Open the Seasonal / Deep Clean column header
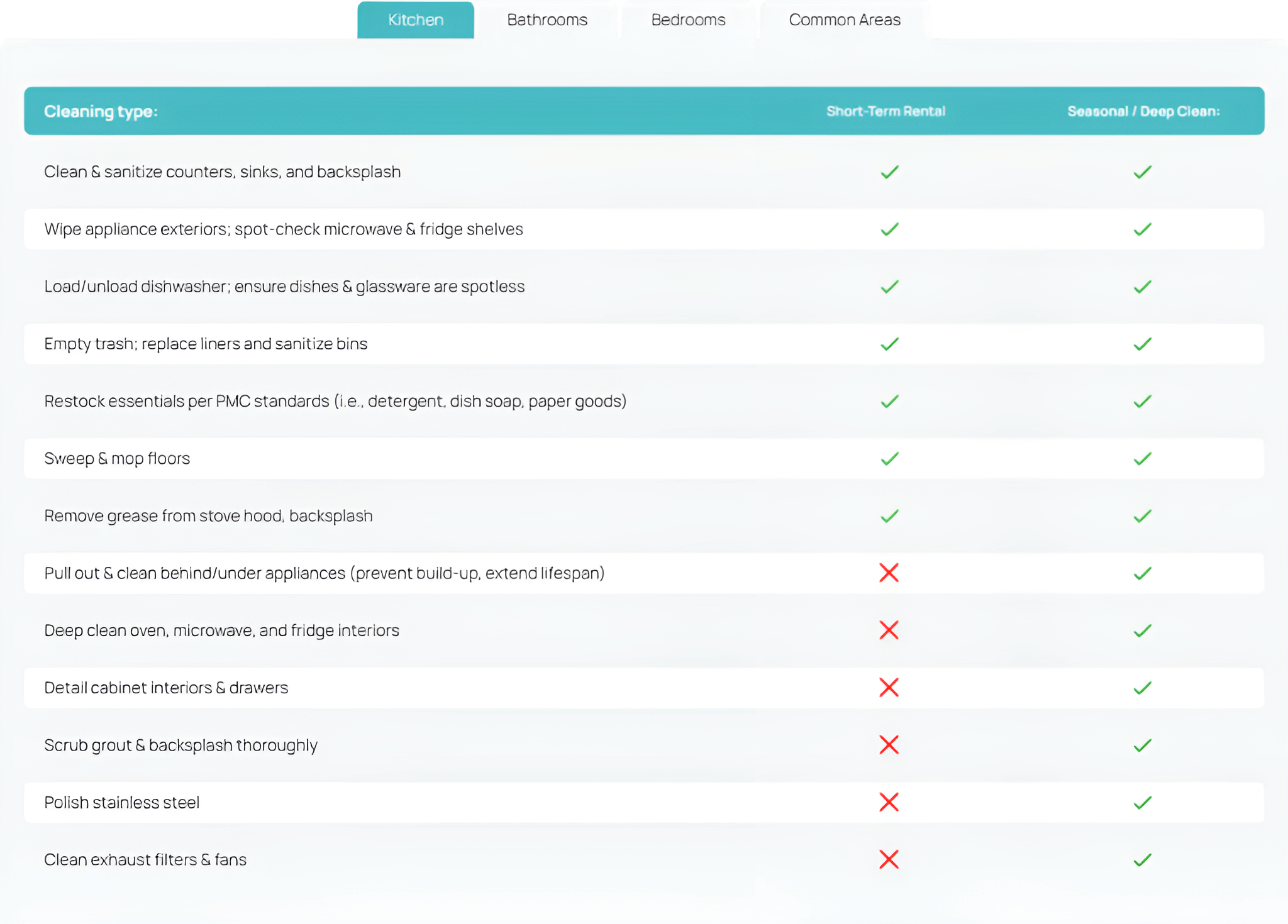Screen dimensions: 1288x924 (1143, 111)
